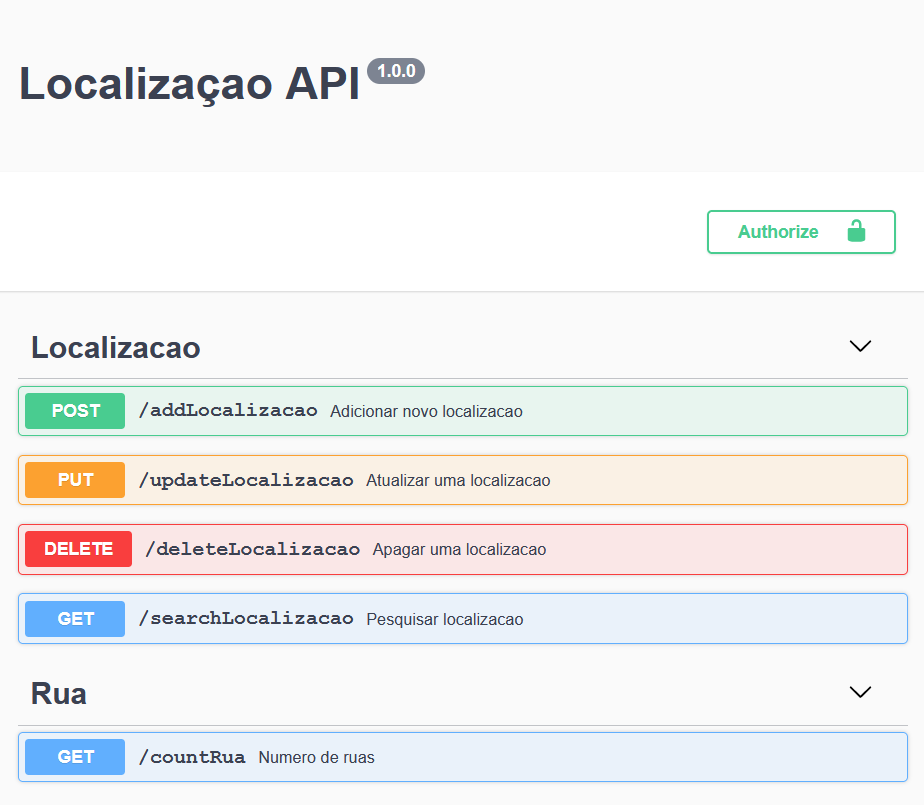Click the Localizaçao API title
This screenshot has height=805, width=924.
[189, 84]
